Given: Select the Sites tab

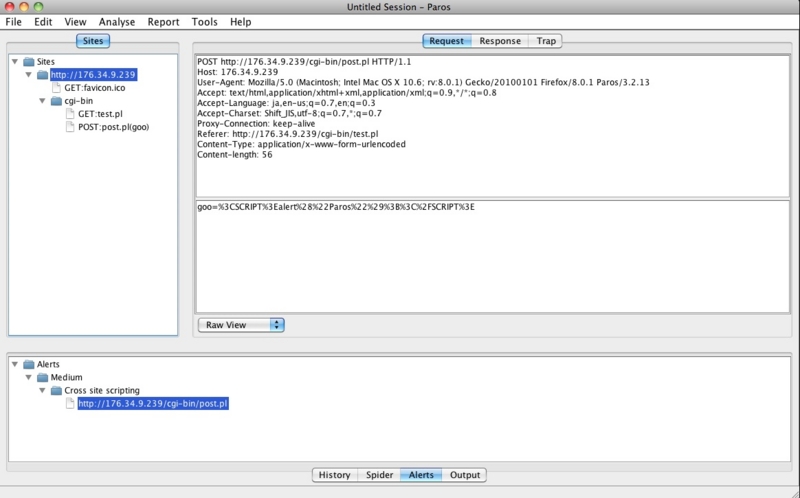Looking at the screenshot, I should (93, 41).
